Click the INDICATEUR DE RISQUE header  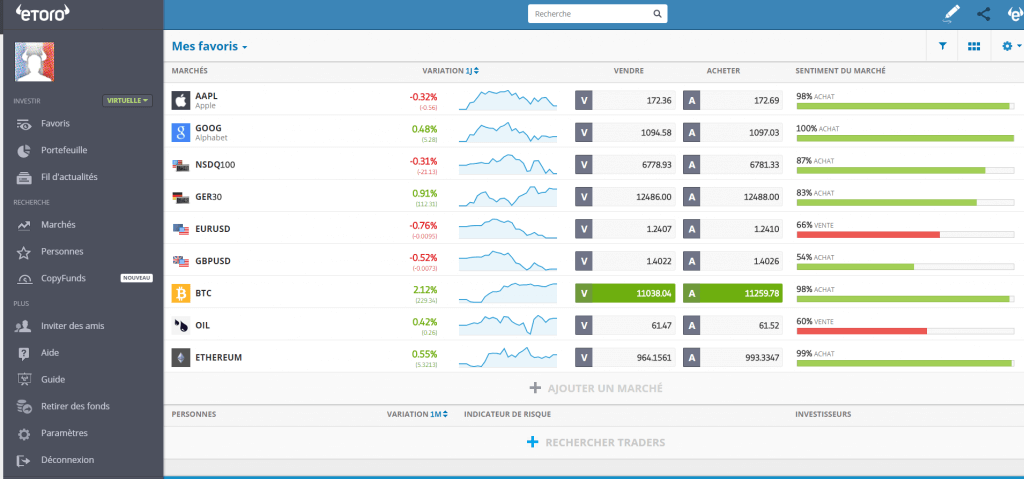[507, 414]
